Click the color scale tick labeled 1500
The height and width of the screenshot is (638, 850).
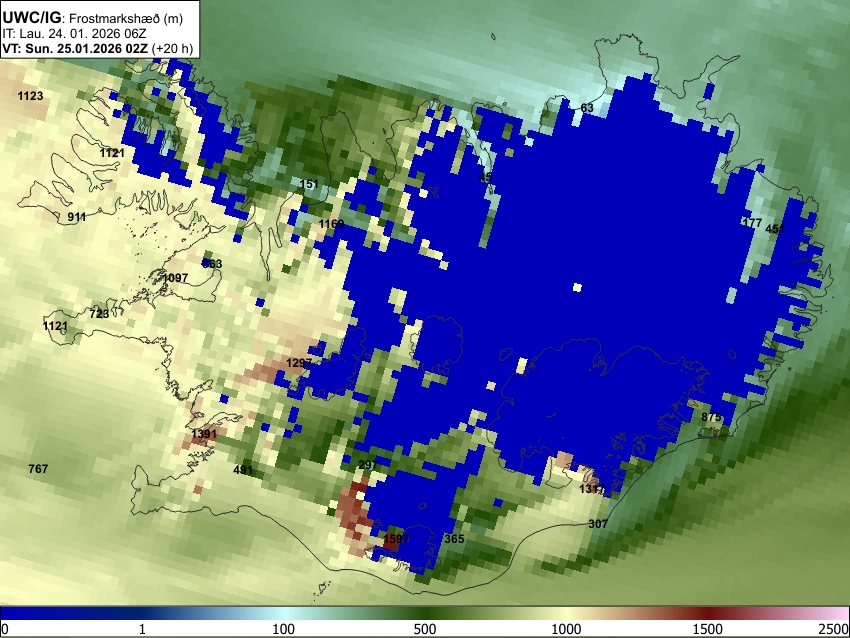[x=708, y=629]
